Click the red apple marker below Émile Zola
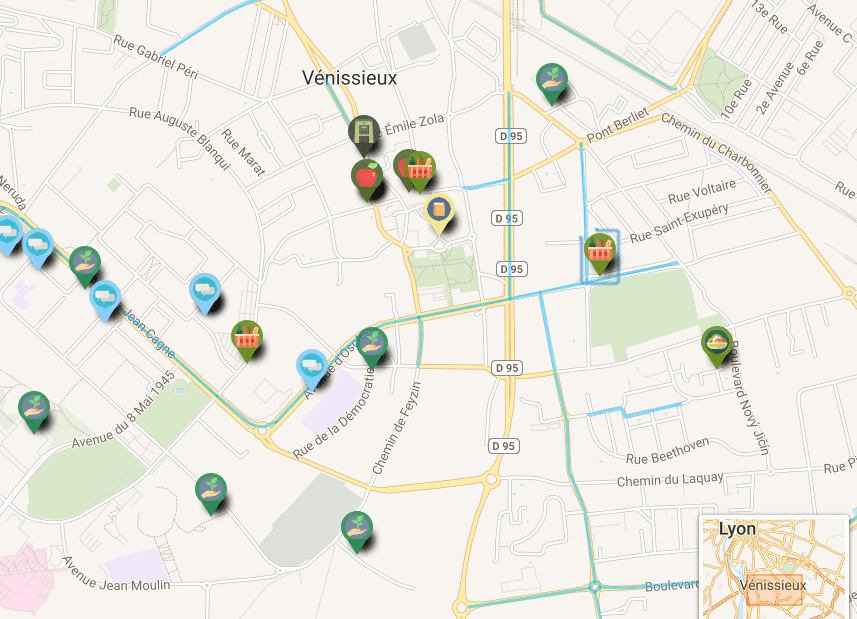857x619 pixels. [367, 180]
